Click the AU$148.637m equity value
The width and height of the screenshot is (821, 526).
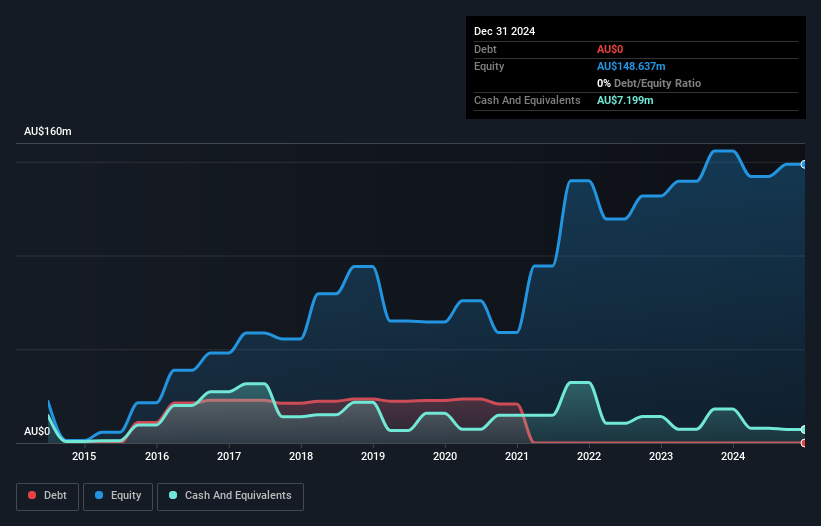pos(631,66)
